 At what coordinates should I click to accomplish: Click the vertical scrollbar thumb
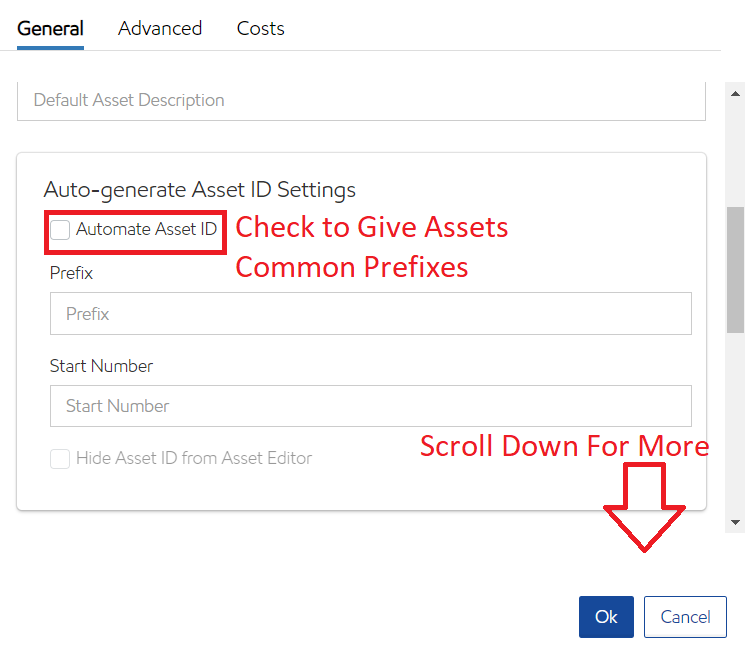(736, 270)
